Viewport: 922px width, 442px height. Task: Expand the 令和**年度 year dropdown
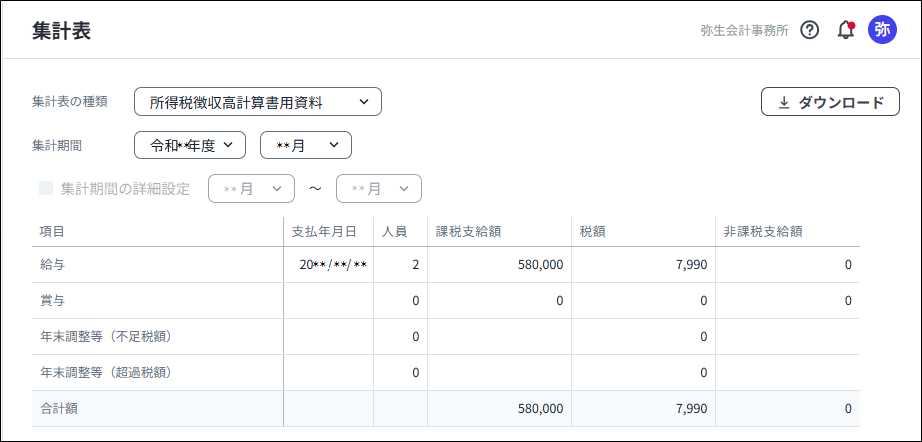coord(190,145)
